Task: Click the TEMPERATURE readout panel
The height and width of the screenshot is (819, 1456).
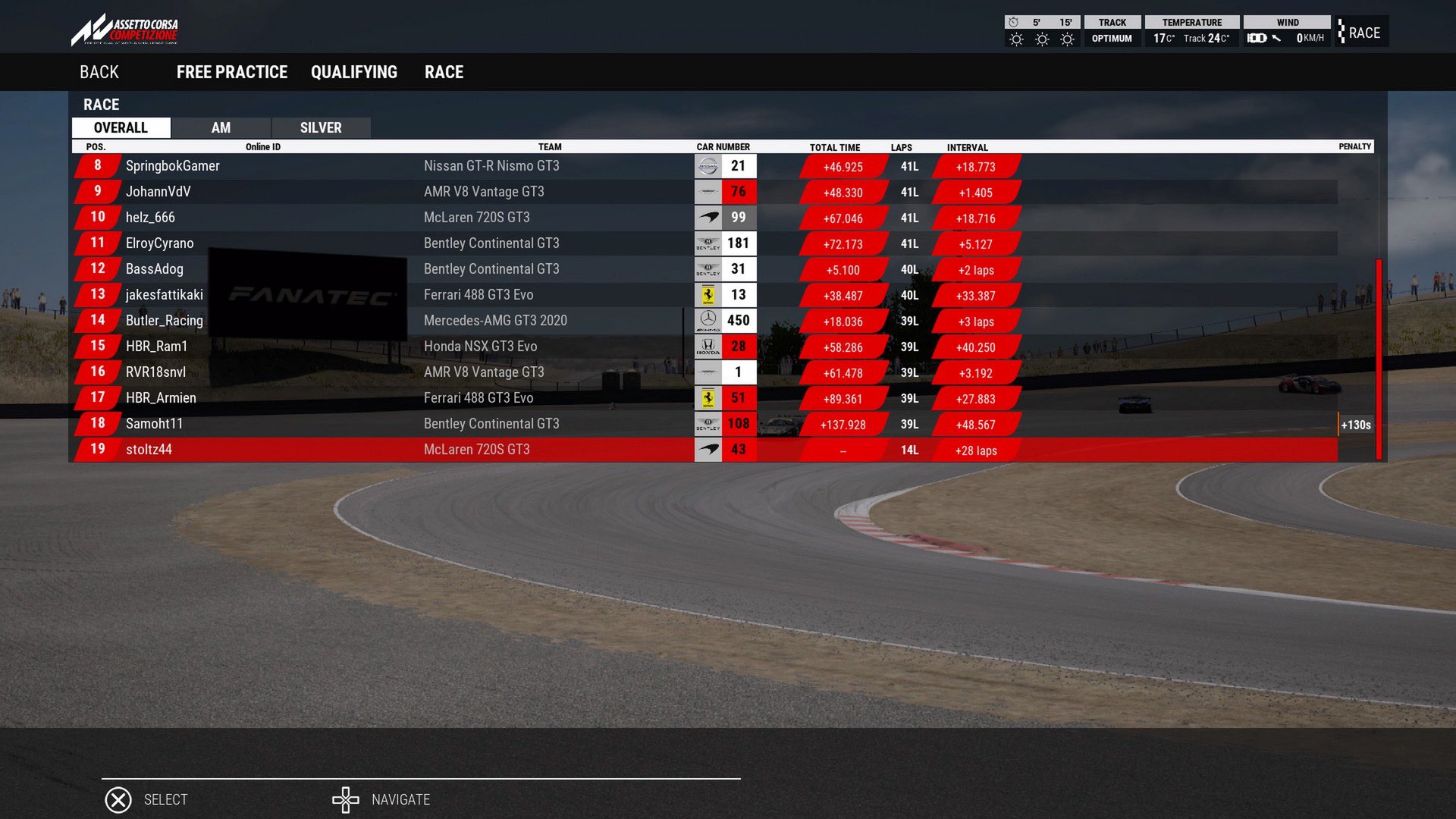Action: click(x=1191, y=31)
